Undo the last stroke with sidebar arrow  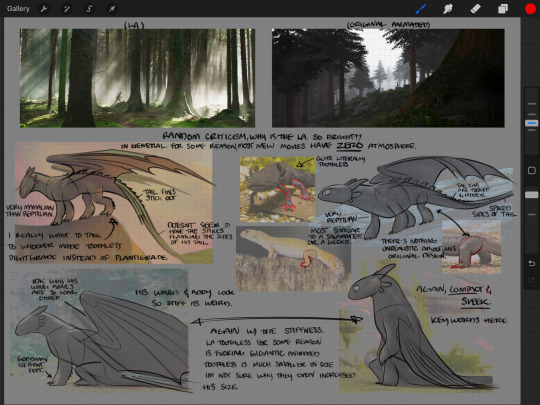click(x=531, y=263)
